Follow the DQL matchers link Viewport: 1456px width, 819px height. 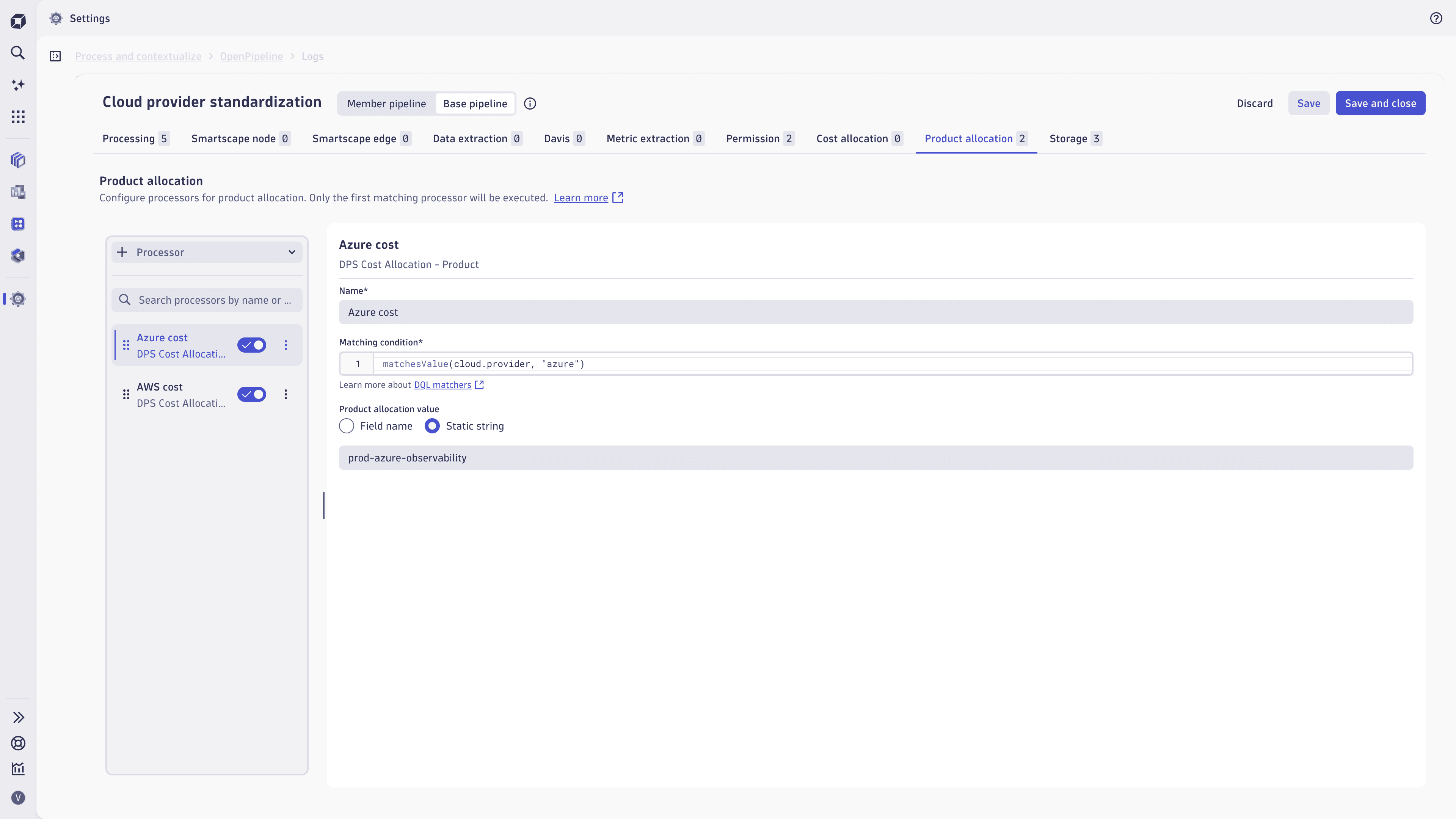coord(442,385)
